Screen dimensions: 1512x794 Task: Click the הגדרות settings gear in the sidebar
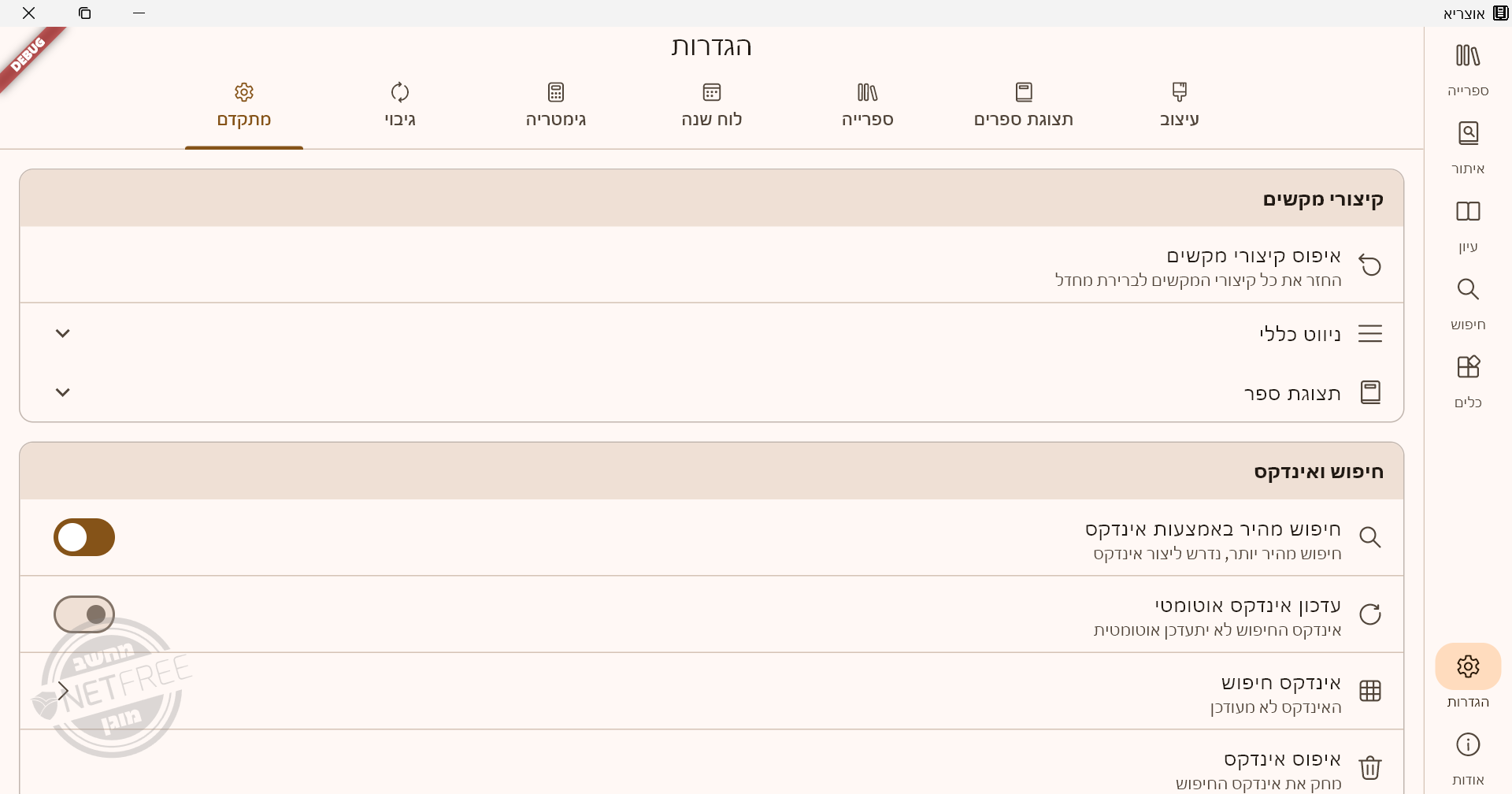point(1468,667)
